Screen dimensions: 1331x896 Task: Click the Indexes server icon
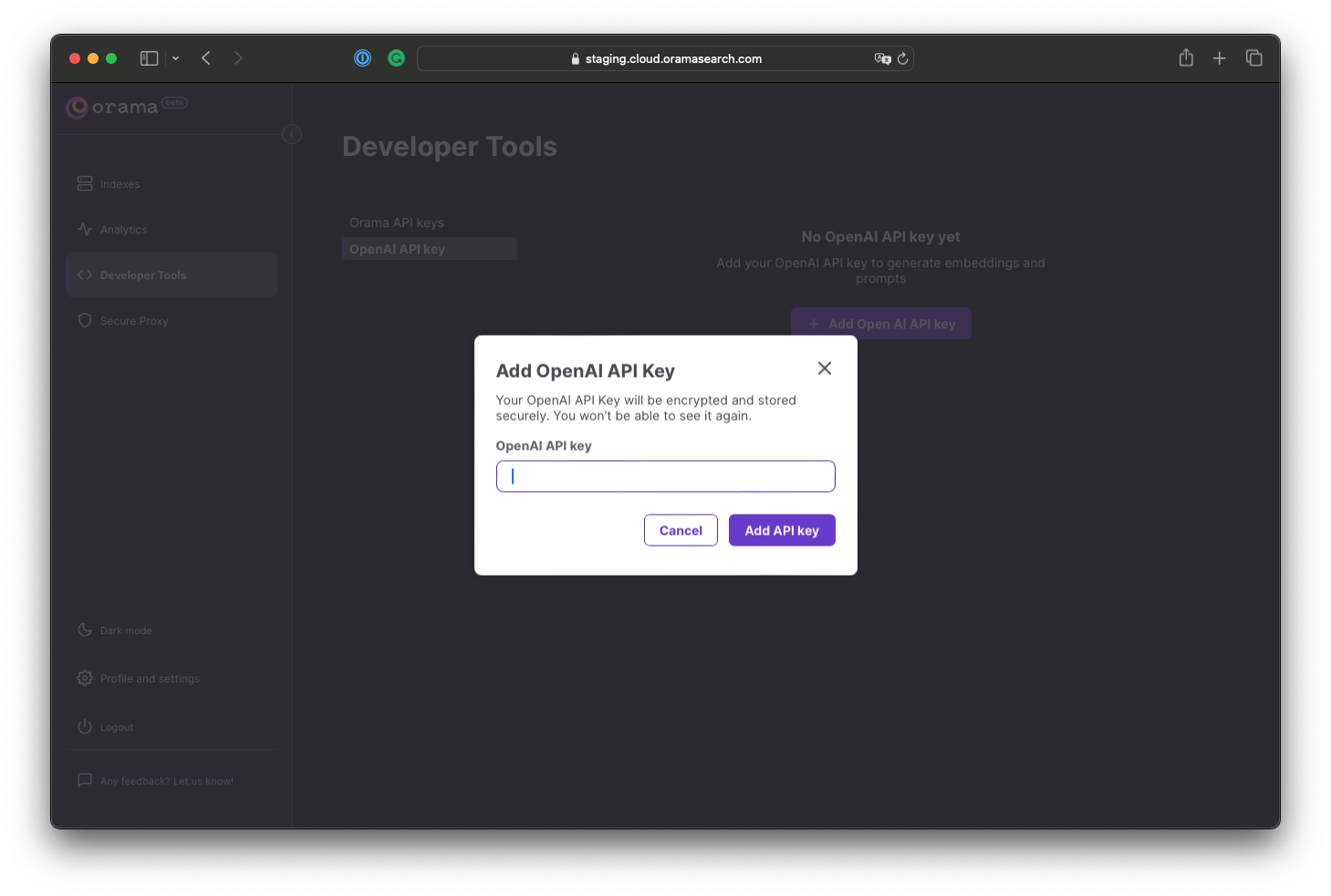point(85,183)
